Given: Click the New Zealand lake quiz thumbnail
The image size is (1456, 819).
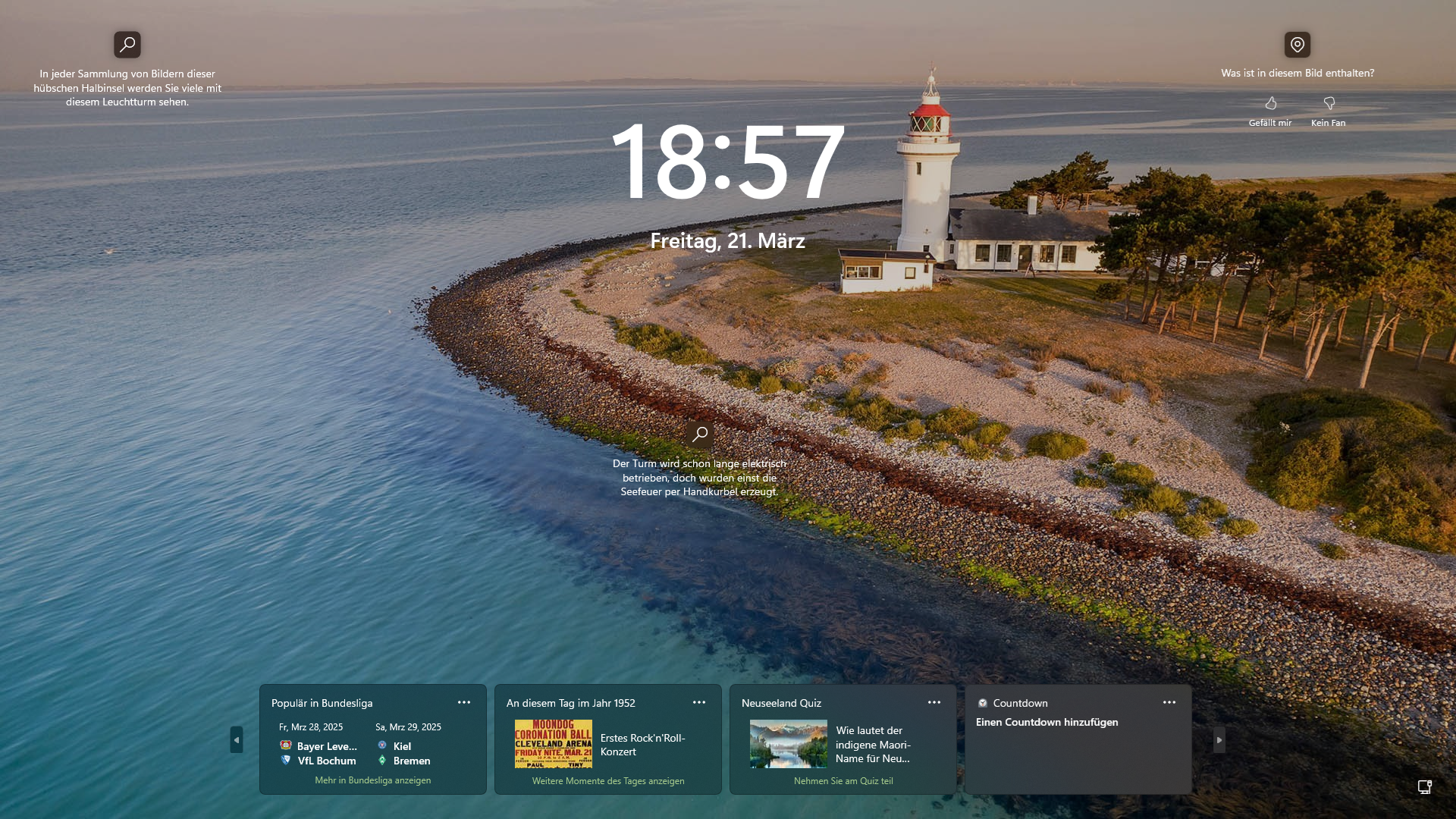Looking at the screenshot, I should click(x=789, y=744).
